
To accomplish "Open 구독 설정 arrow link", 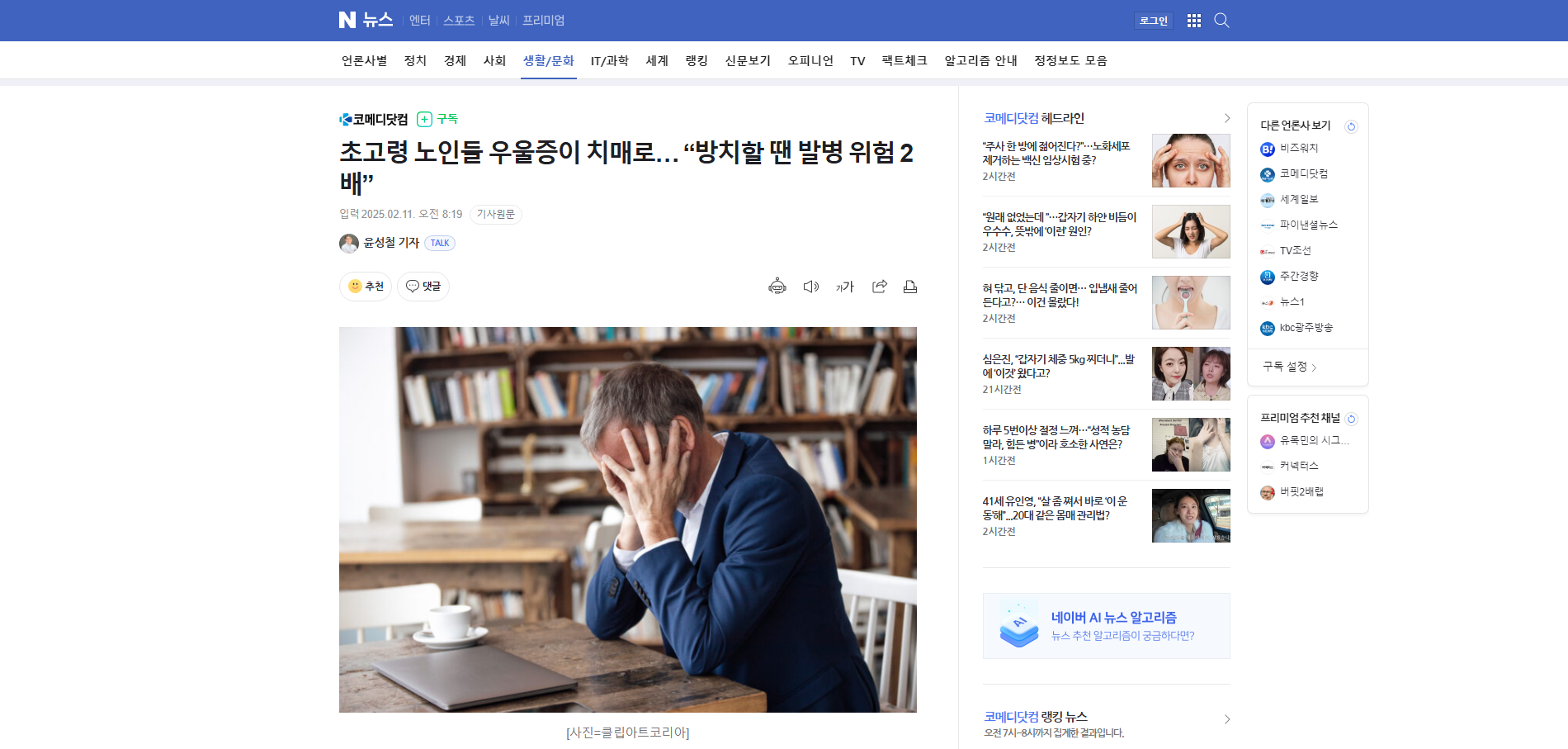I will 1290,367.
